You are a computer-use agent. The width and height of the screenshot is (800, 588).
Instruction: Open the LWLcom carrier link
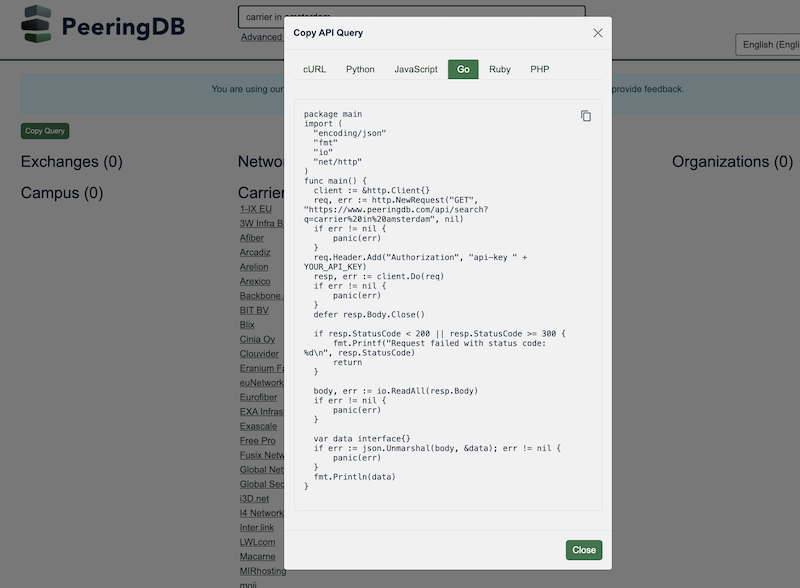pyautogui.click(x=257, y=542)
